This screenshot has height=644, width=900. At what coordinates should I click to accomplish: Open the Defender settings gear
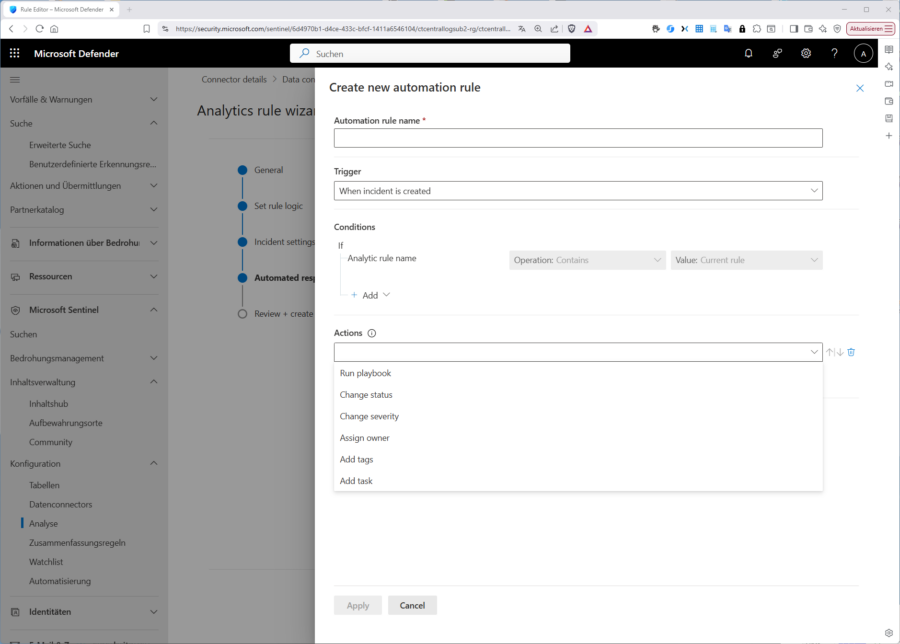[806, 53]
